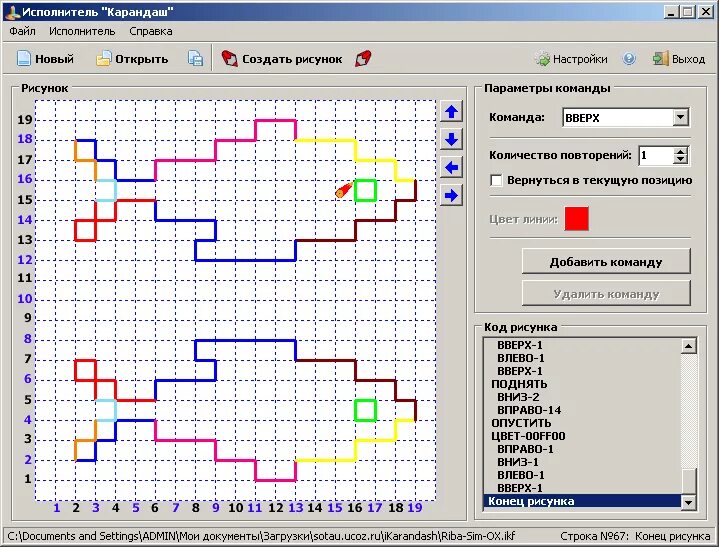Enable Вернуться в текущую позицию checkbox
This screenshot has height=547, width=719.
496,180
